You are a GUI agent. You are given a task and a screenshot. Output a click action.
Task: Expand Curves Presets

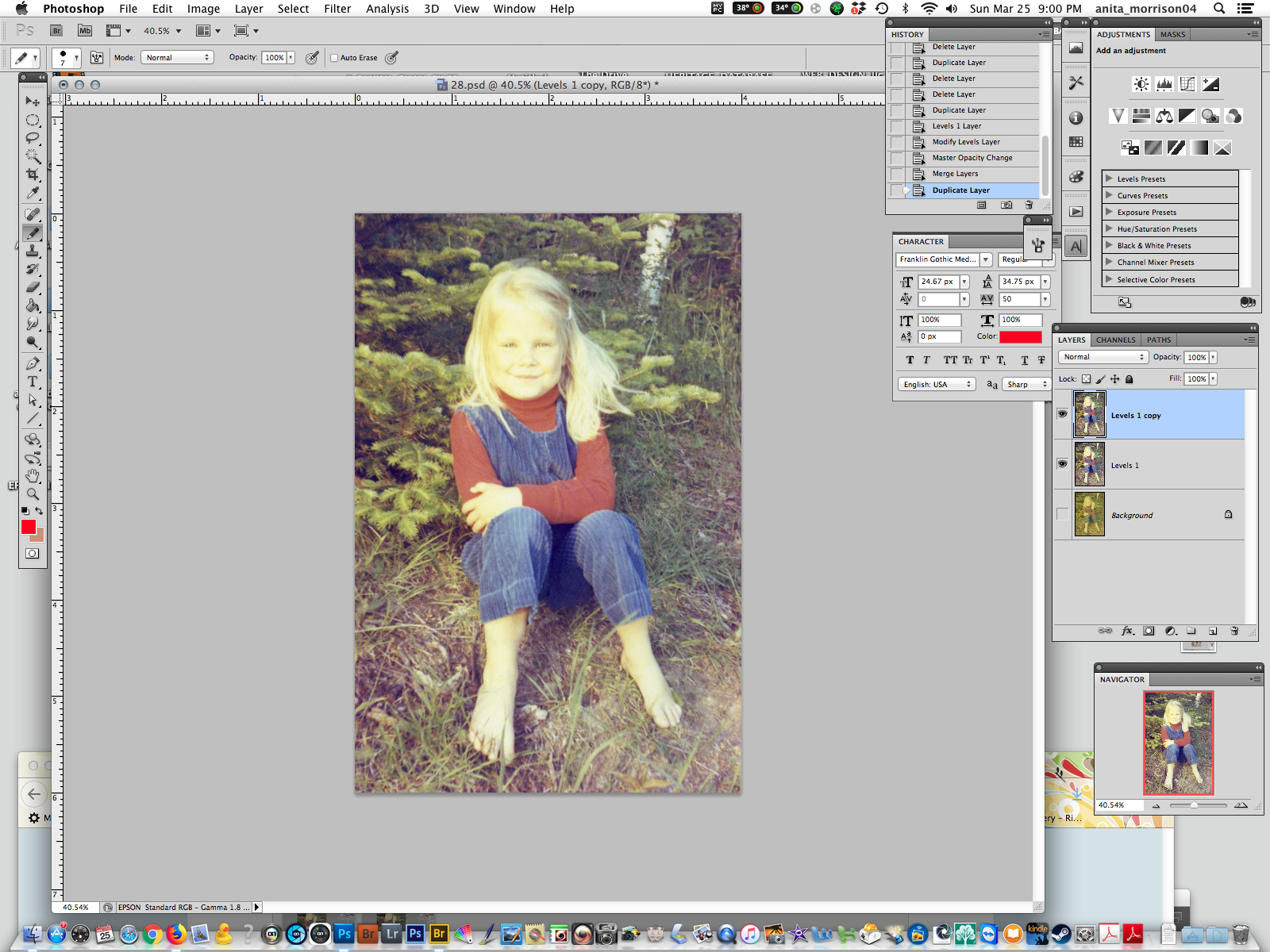click(x=1109, y=195)
